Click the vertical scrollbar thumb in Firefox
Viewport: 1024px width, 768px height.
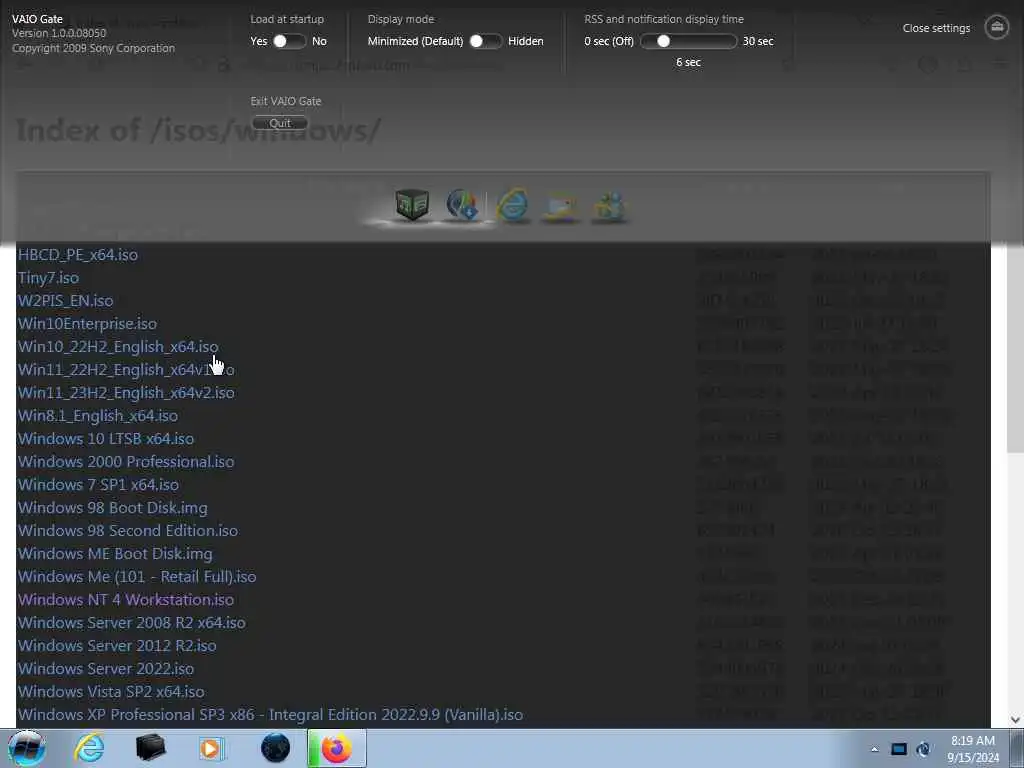(x=1015, y=349)
